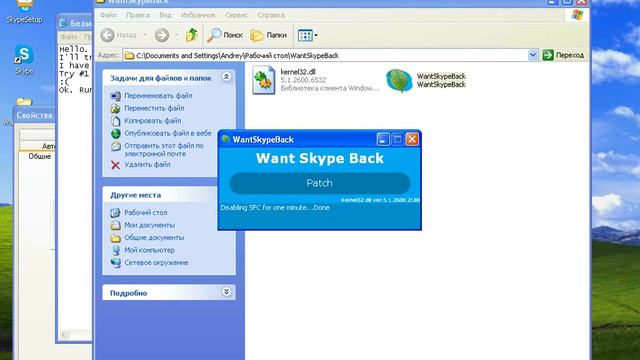Viewport: 640px width, 360px height.
Task: Click the Windows flag logo in Explorer
Action: tap(577, 15)
